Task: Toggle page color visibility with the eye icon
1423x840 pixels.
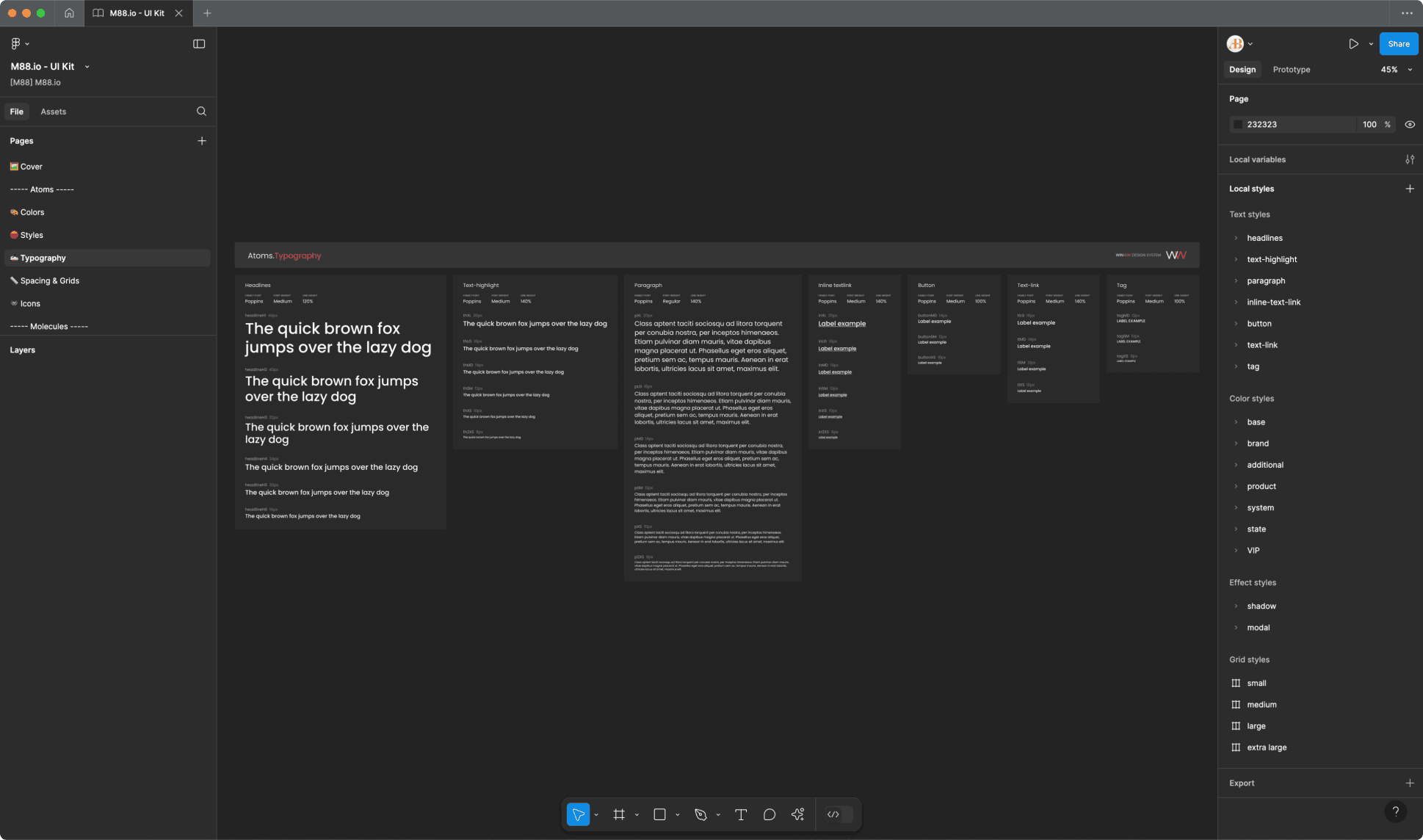Action: pyautogui.click(x=1410, y=124)
